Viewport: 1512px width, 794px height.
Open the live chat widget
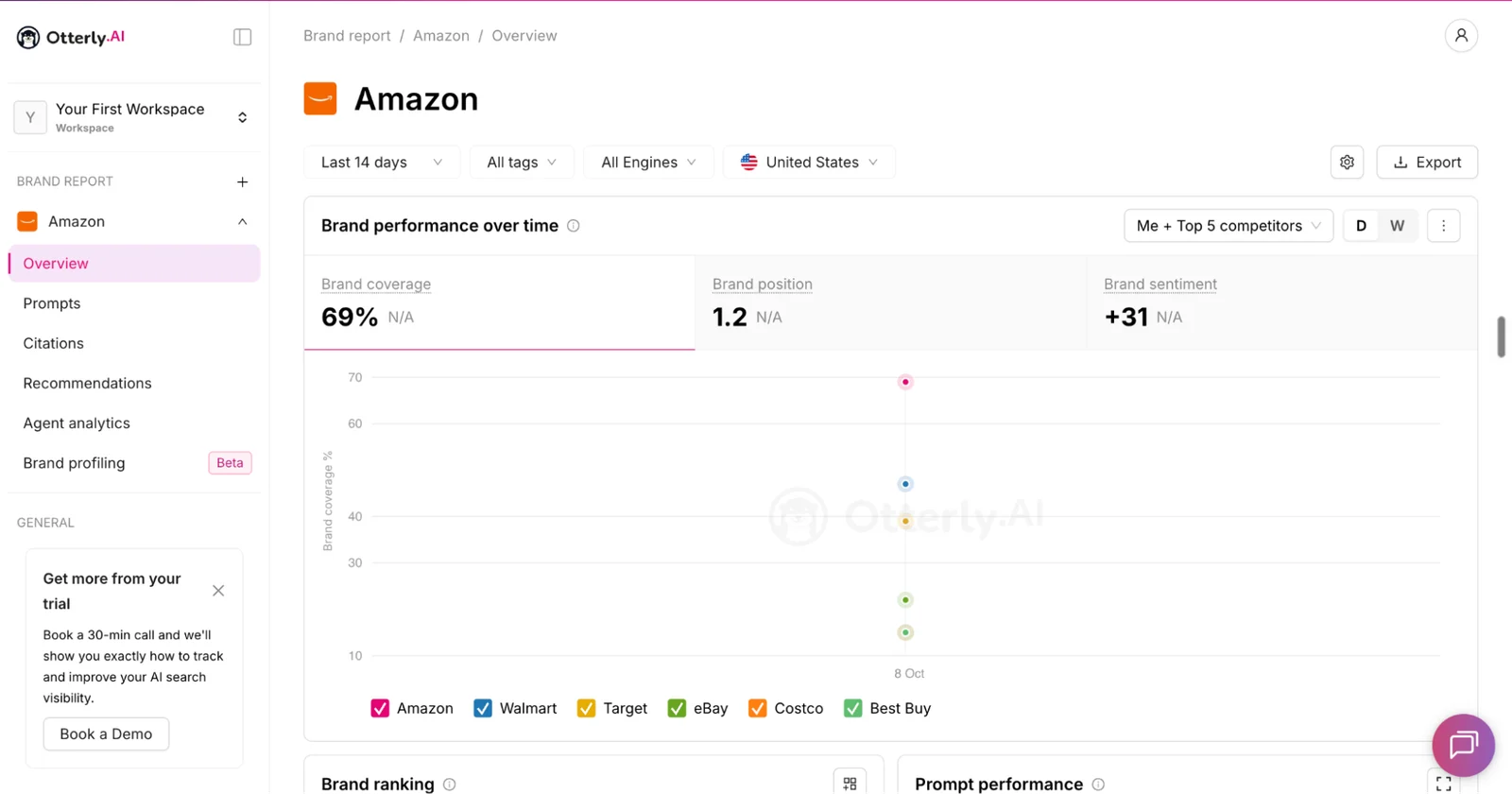[x=1463, y=745]
